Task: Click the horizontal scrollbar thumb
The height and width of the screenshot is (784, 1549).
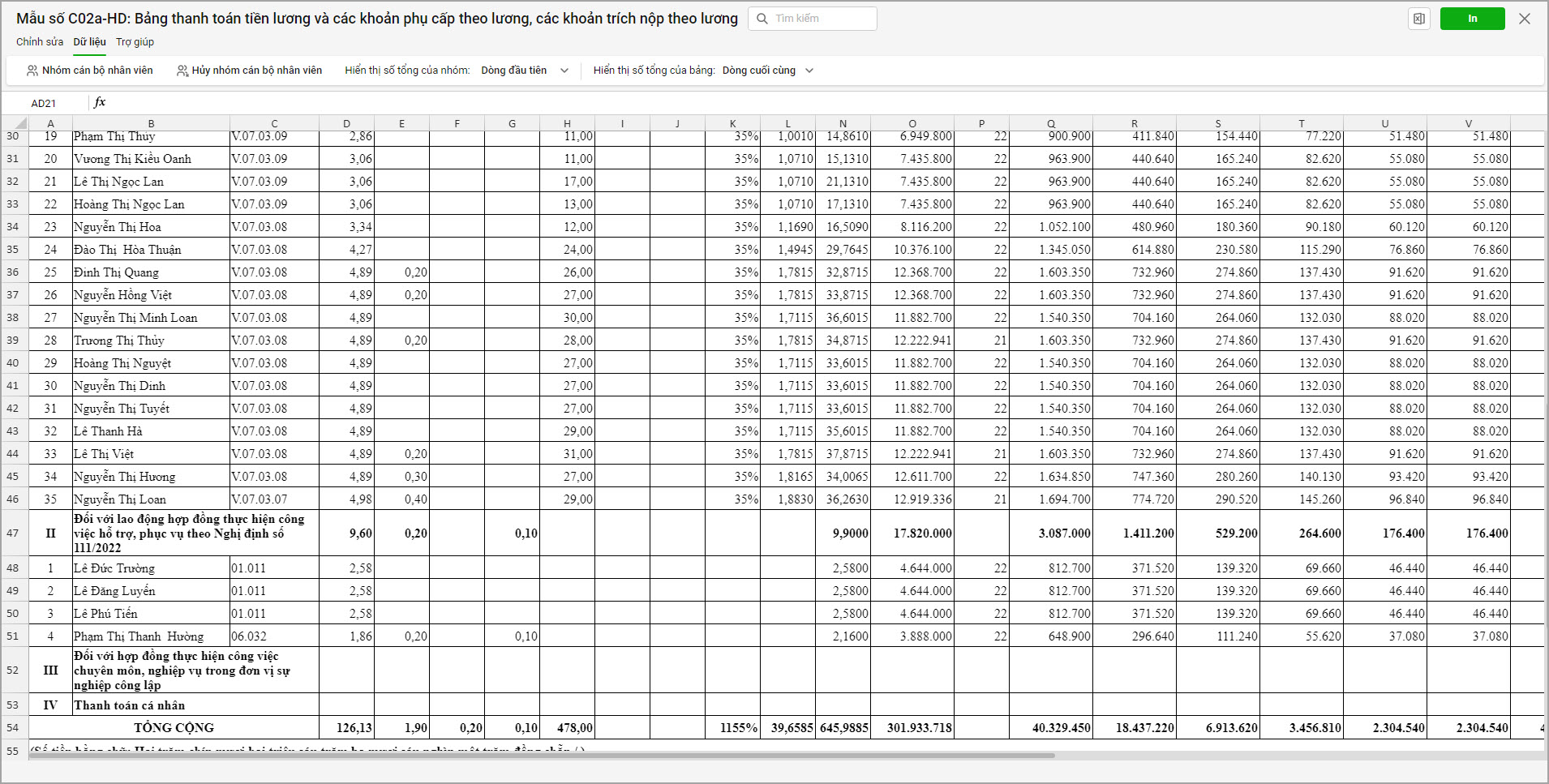Action: click(x=542, y=756)
